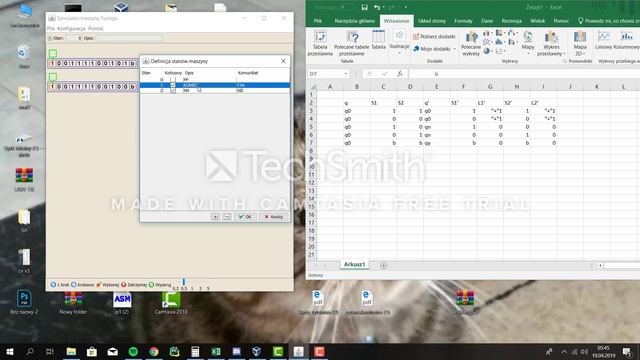Toggle the Końcowy checkbox for state 2
This screenshot has width=640, height=360.
(173, 91)
